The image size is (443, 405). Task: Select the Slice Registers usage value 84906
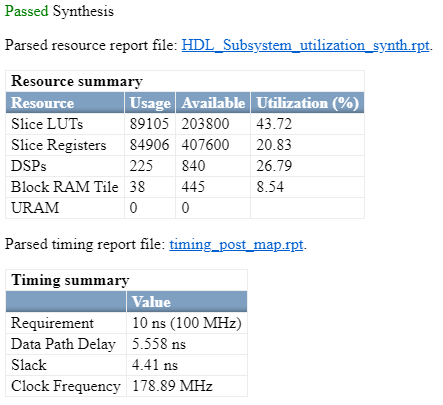click(x=149, y=145)
